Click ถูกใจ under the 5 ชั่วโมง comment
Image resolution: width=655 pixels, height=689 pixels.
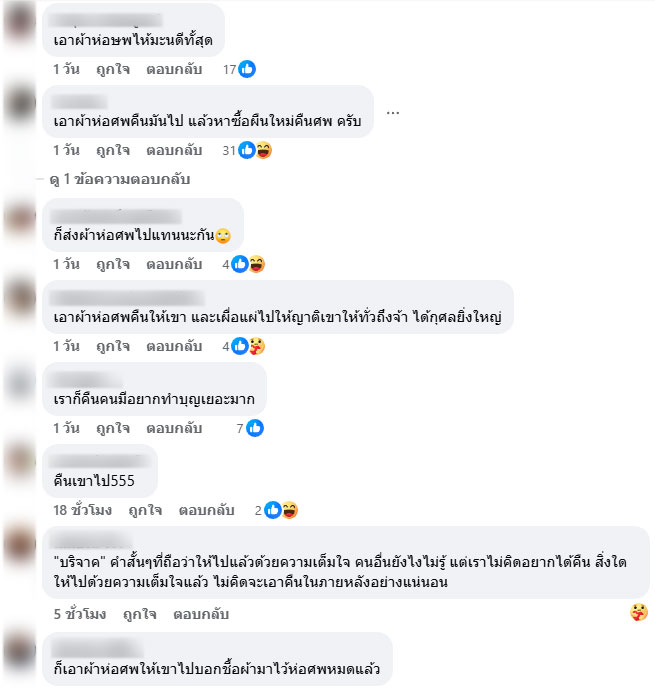(x=140, y=614)
